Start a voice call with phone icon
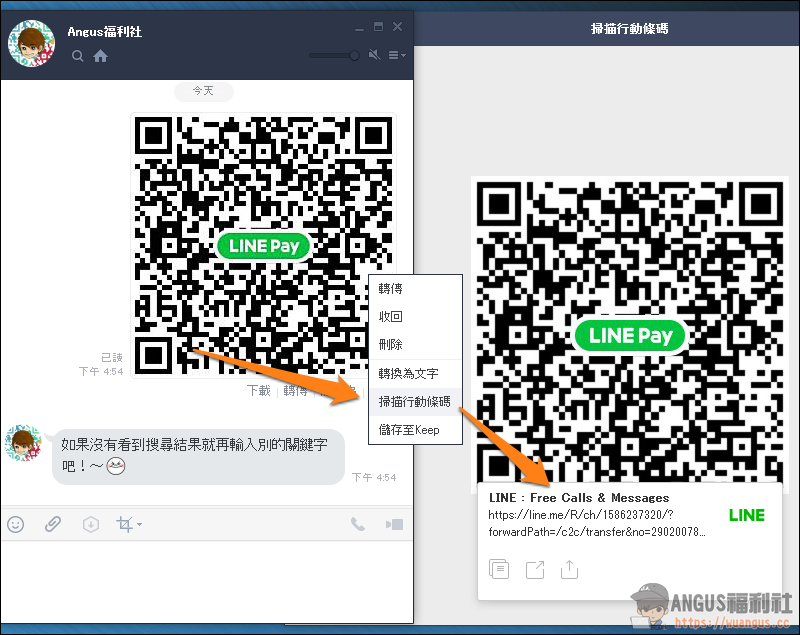The image size is (800, 635). click(357, 524)
